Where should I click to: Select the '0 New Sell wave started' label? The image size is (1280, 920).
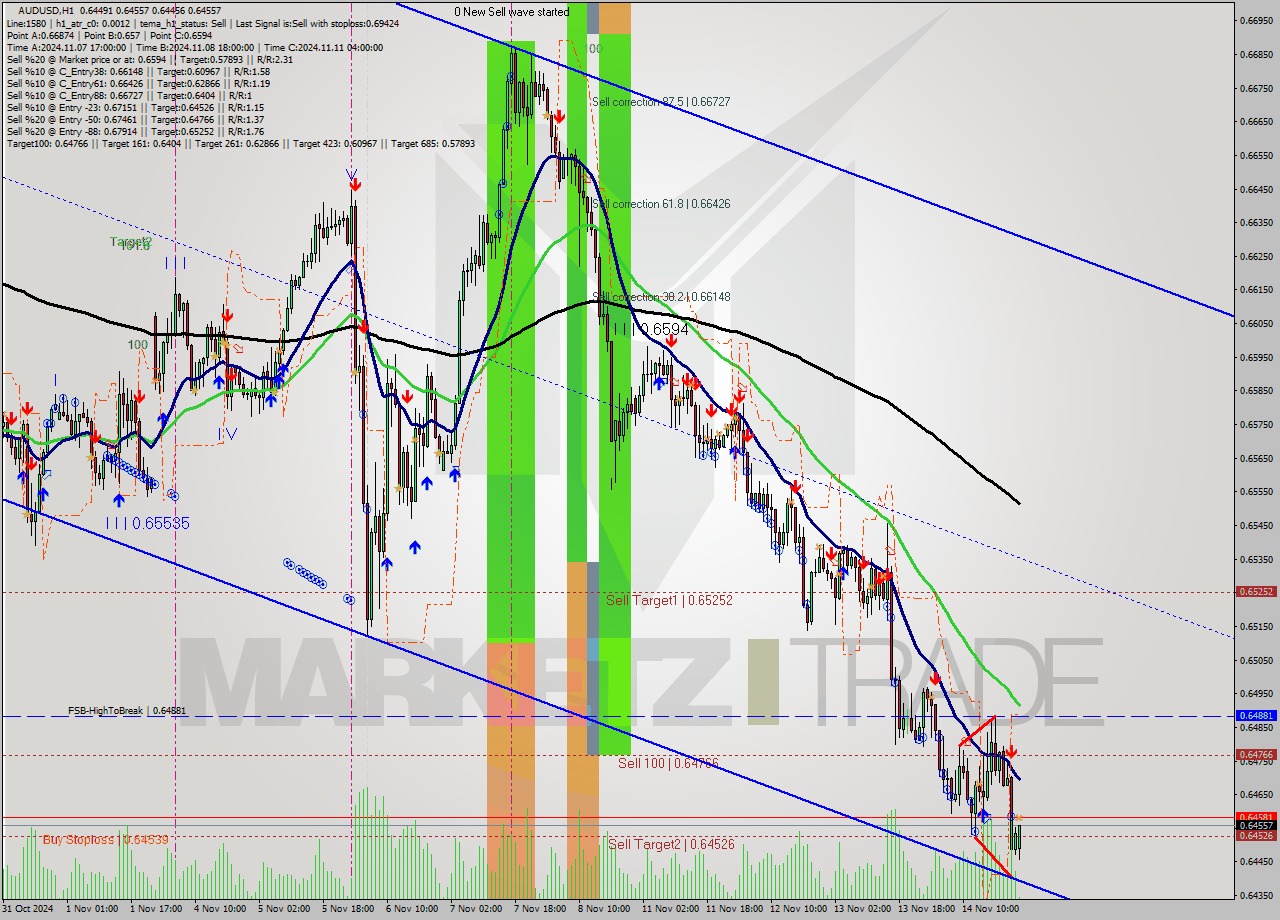click(x=511, y=12)
